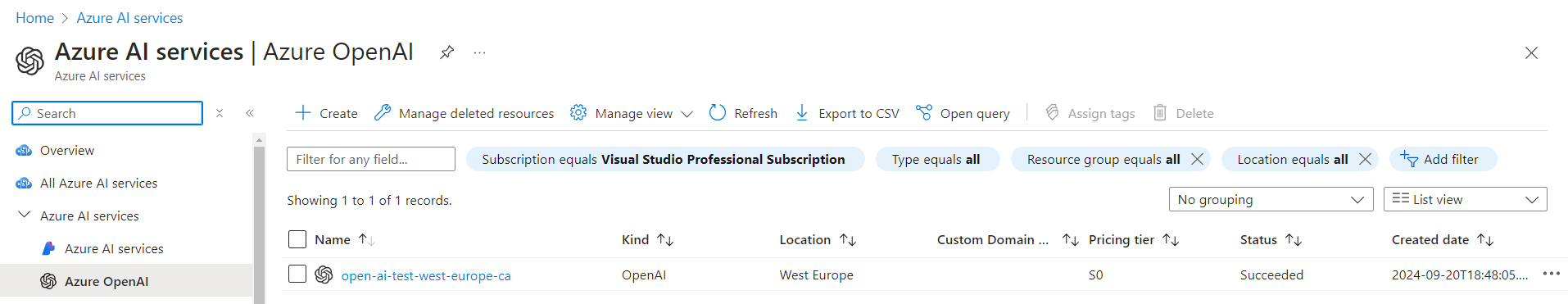Add a new filter
Image resolution: width=1568 pixels, height=304 pixels.
(x=1443, y=159)
